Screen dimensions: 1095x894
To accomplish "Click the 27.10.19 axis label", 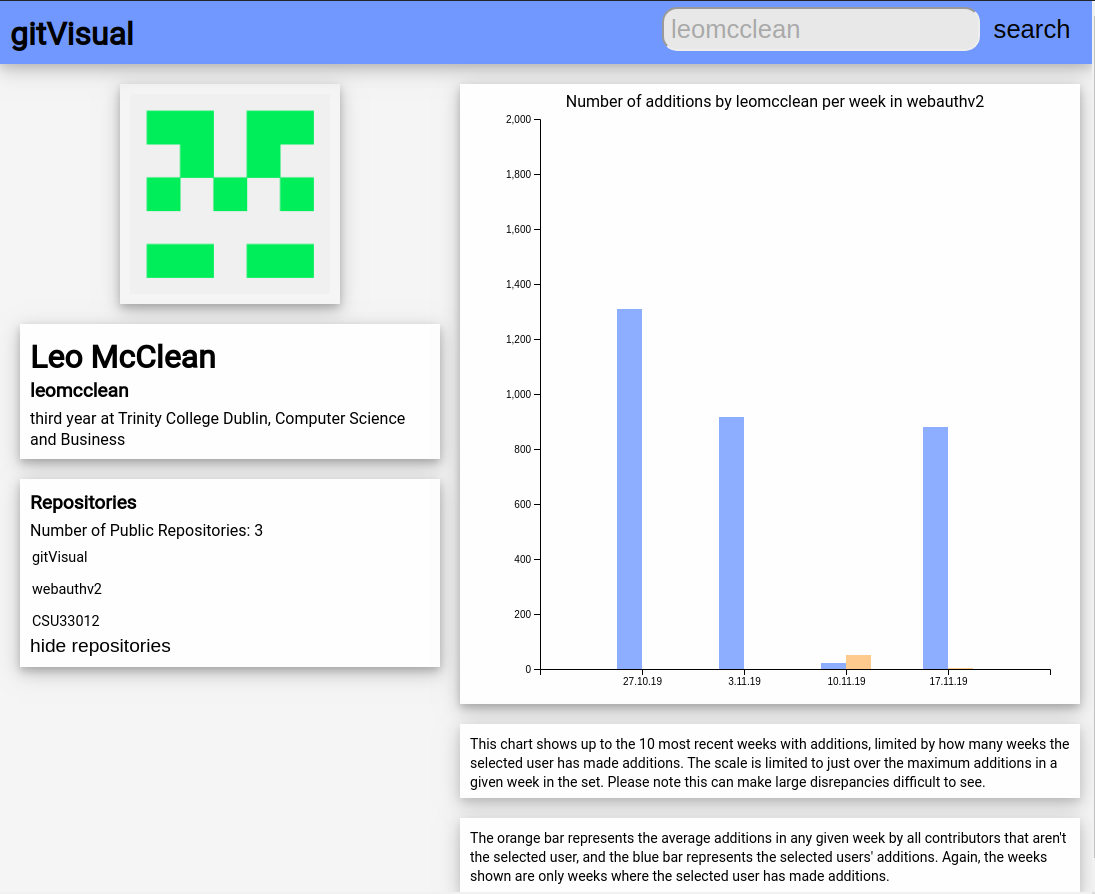I will coord(642,681).
